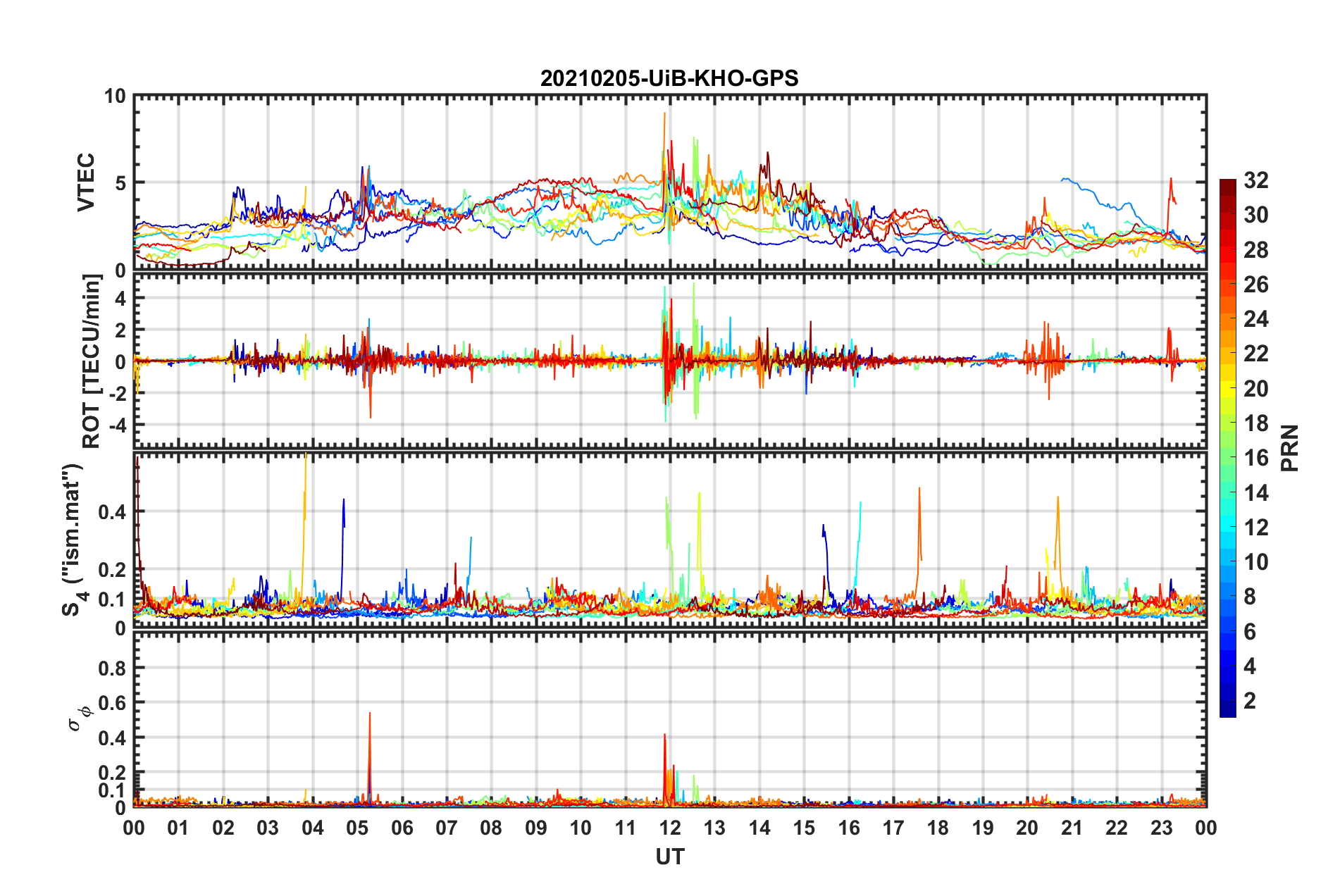Click x-axis tick label 09
Screen dimensions: 1340x896
point(536,828)
